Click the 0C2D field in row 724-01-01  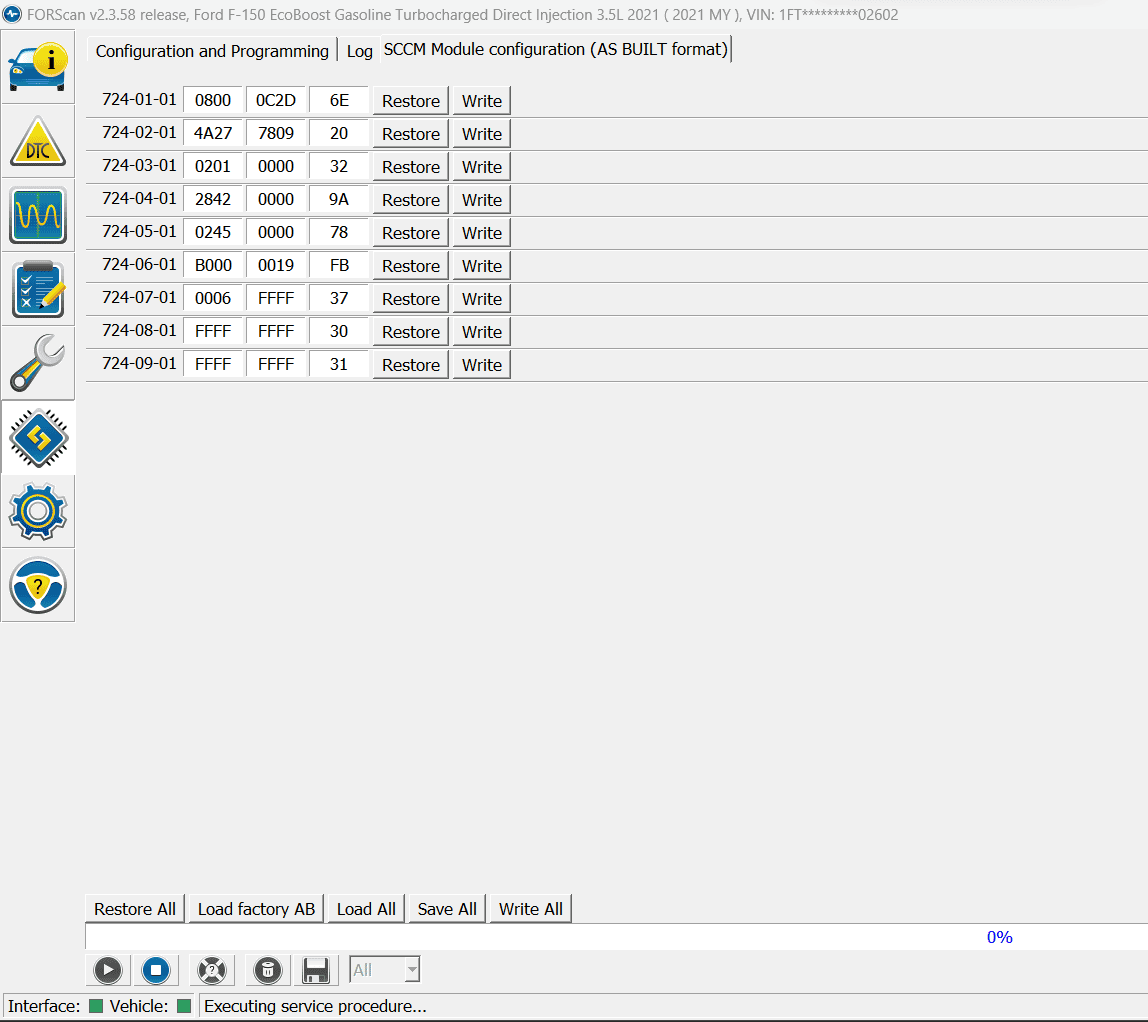tap(275, 100)
